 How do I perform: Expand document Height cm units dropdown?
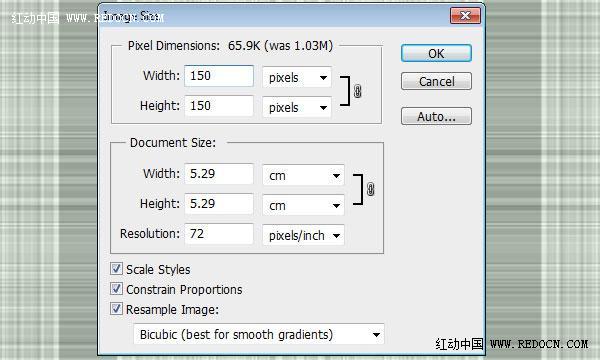[x=303, y=205]
